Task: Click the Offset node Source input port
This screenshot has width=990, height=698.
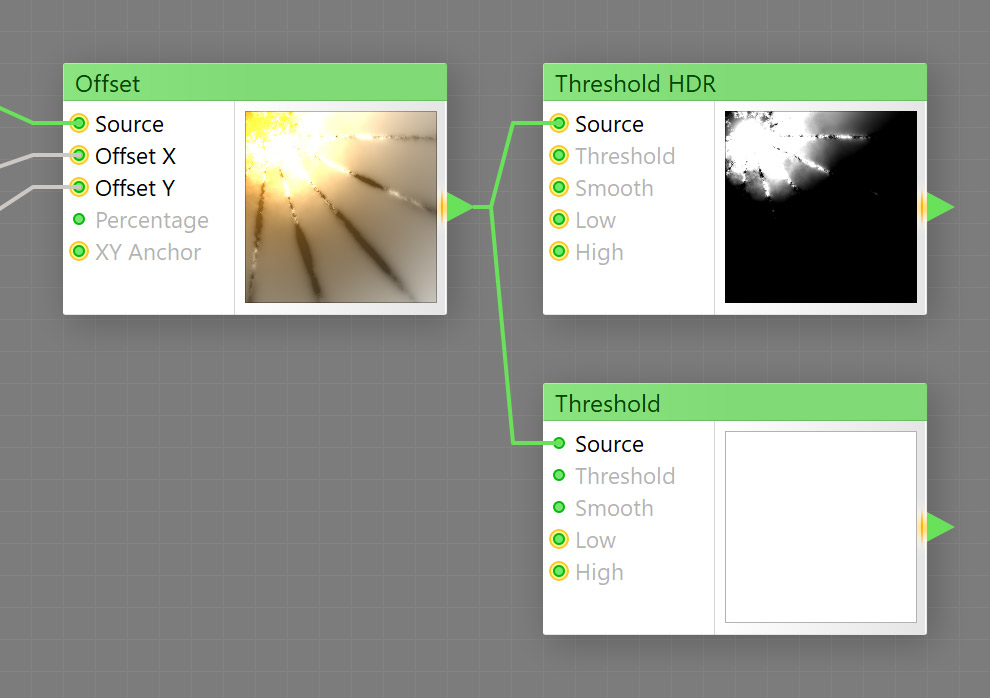Action: coord(79,123)
